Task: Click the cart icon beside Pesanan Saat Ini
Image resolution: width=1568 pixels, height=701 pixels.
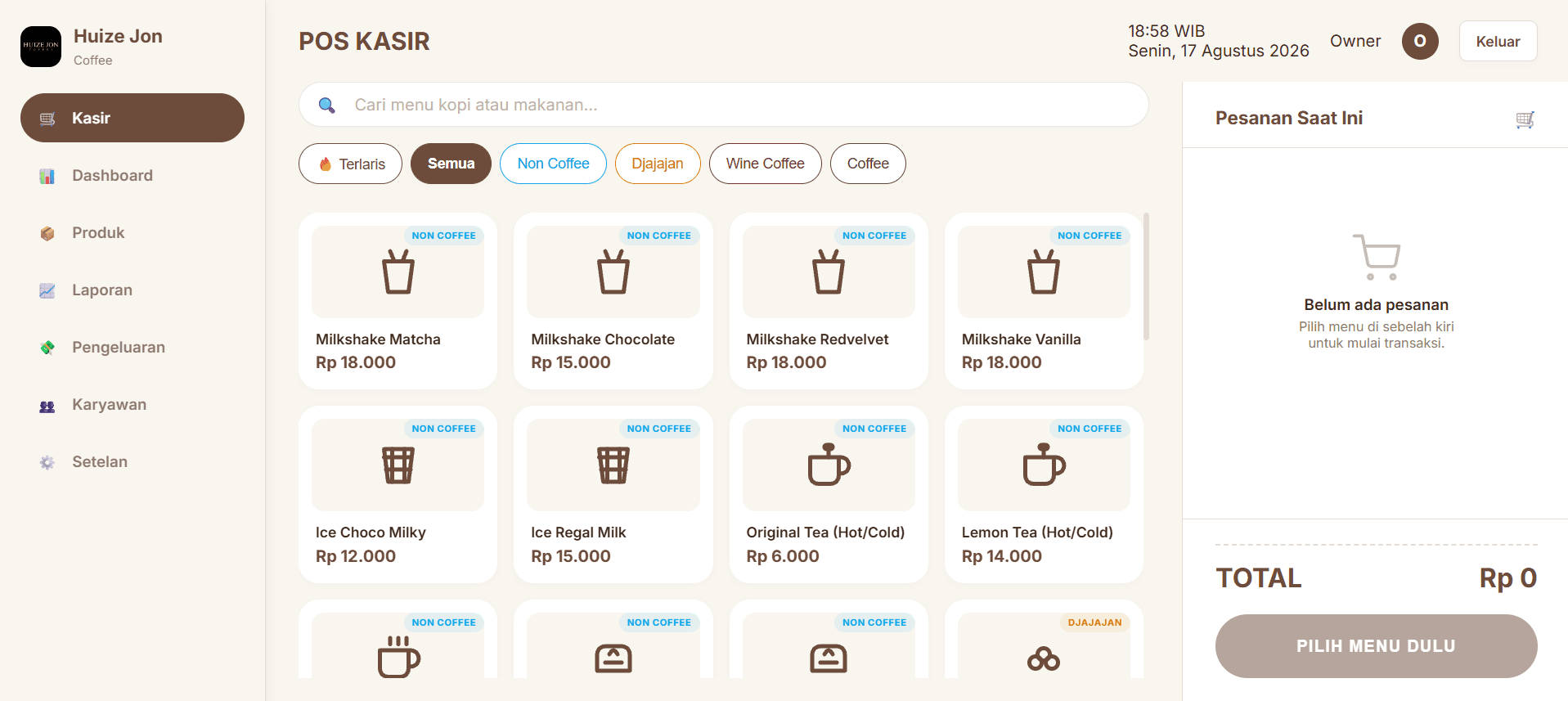Action: pos(1525,119)
